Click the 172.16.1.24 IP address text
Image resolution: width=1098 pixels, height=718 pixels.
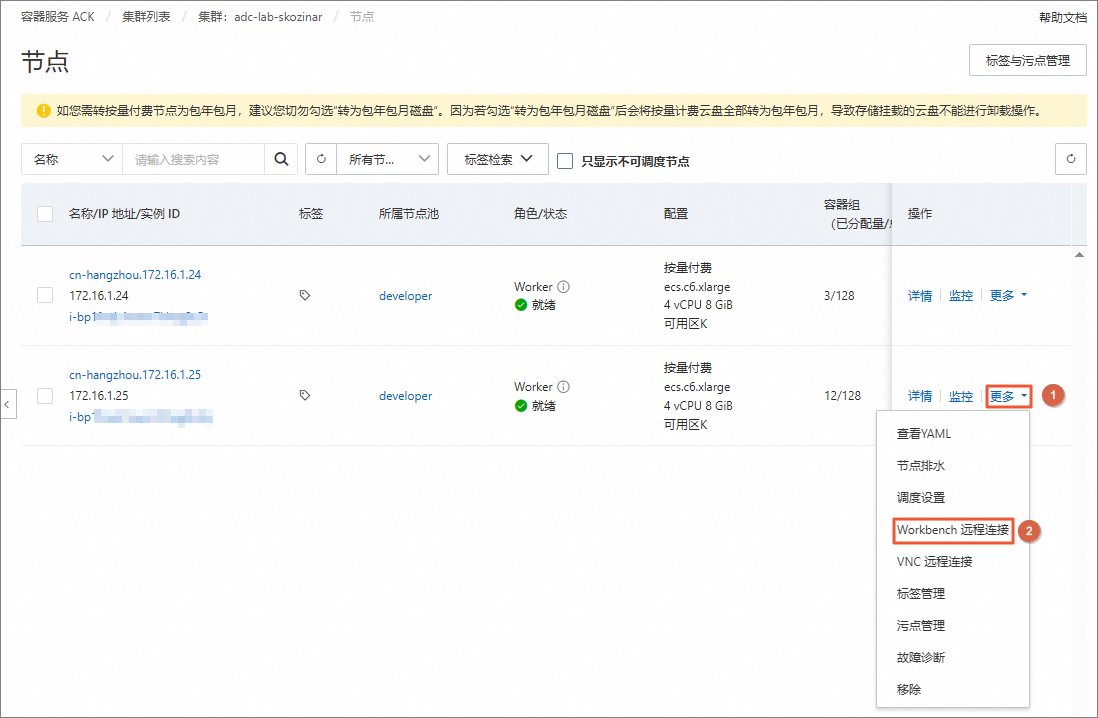pyautogui.click(x=99, y=296)
